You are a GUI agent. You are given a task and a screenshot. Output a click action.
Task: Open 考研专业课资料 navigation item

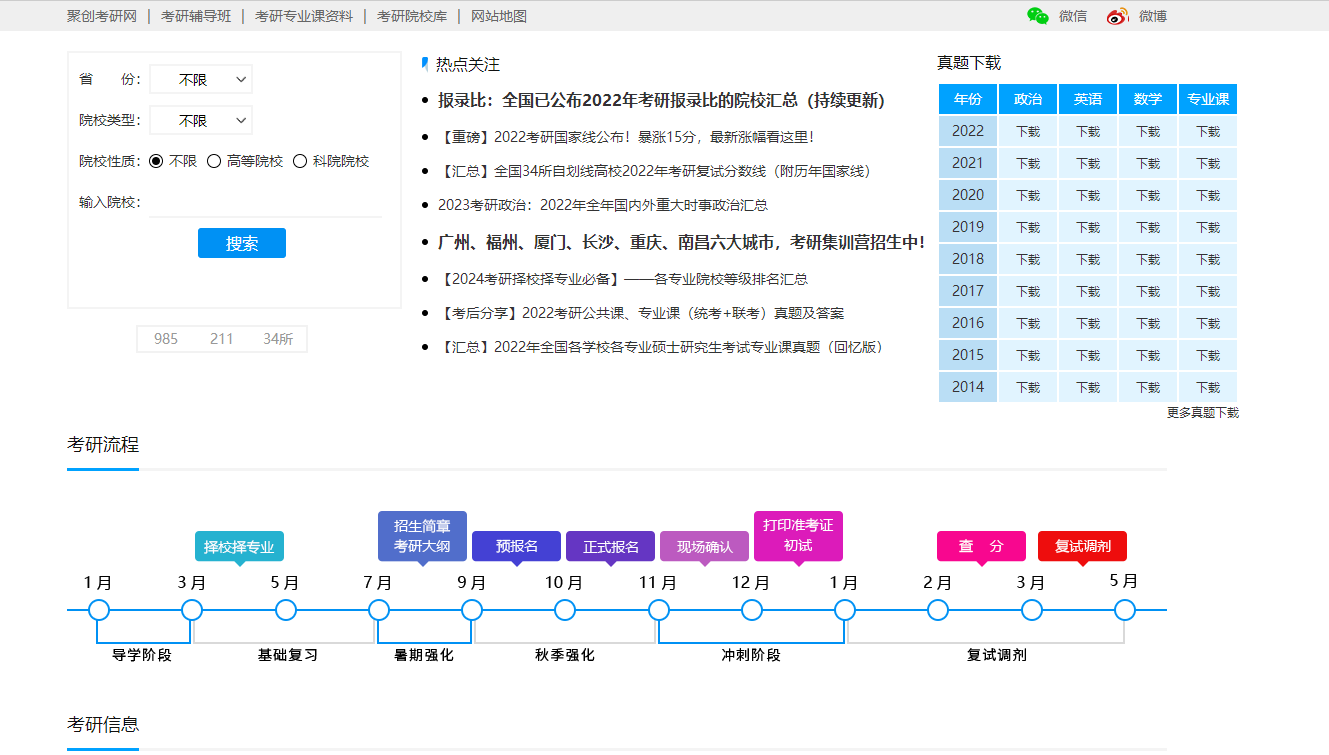point(304,16)
